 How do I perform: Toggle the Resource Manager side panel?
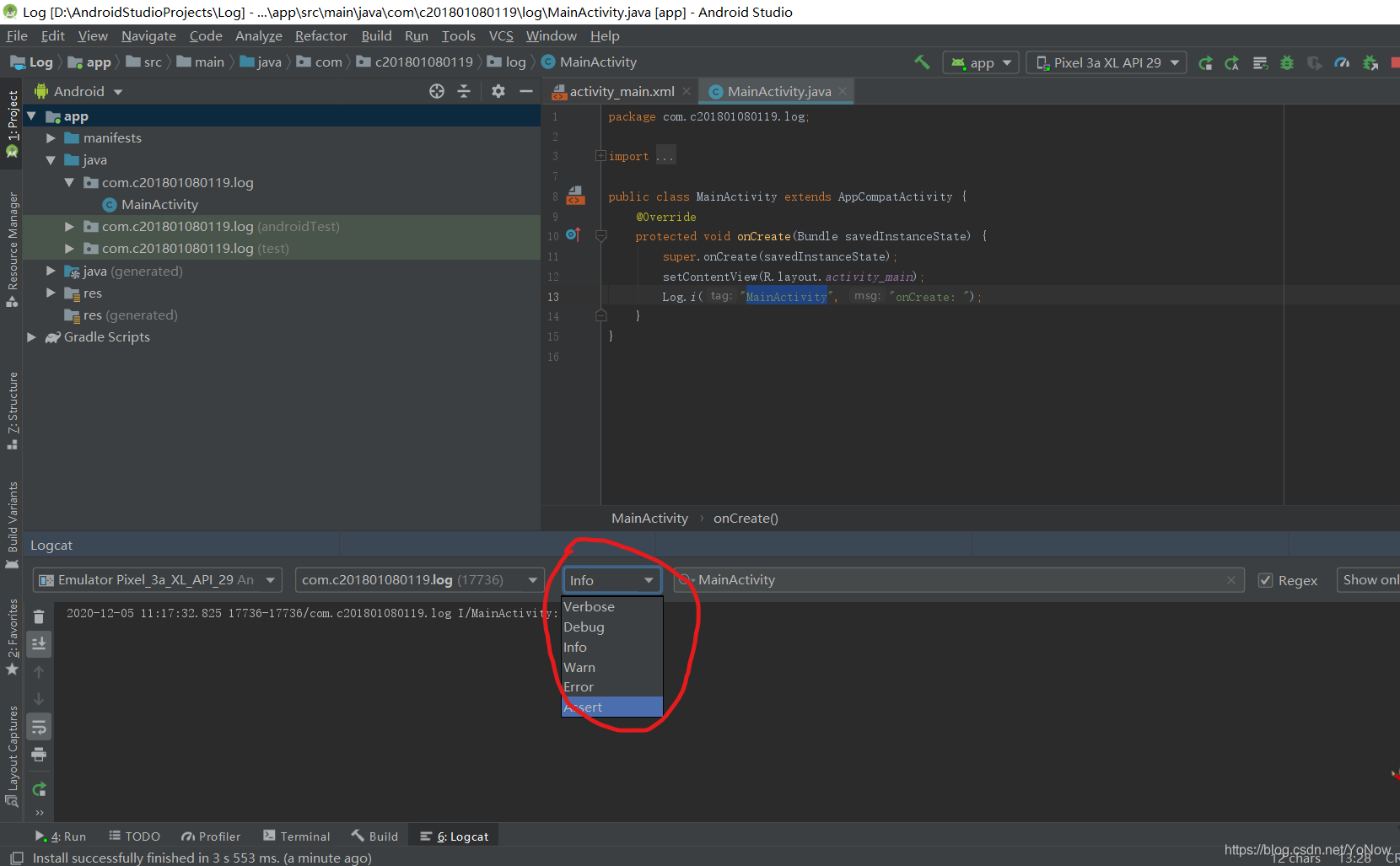12,250
